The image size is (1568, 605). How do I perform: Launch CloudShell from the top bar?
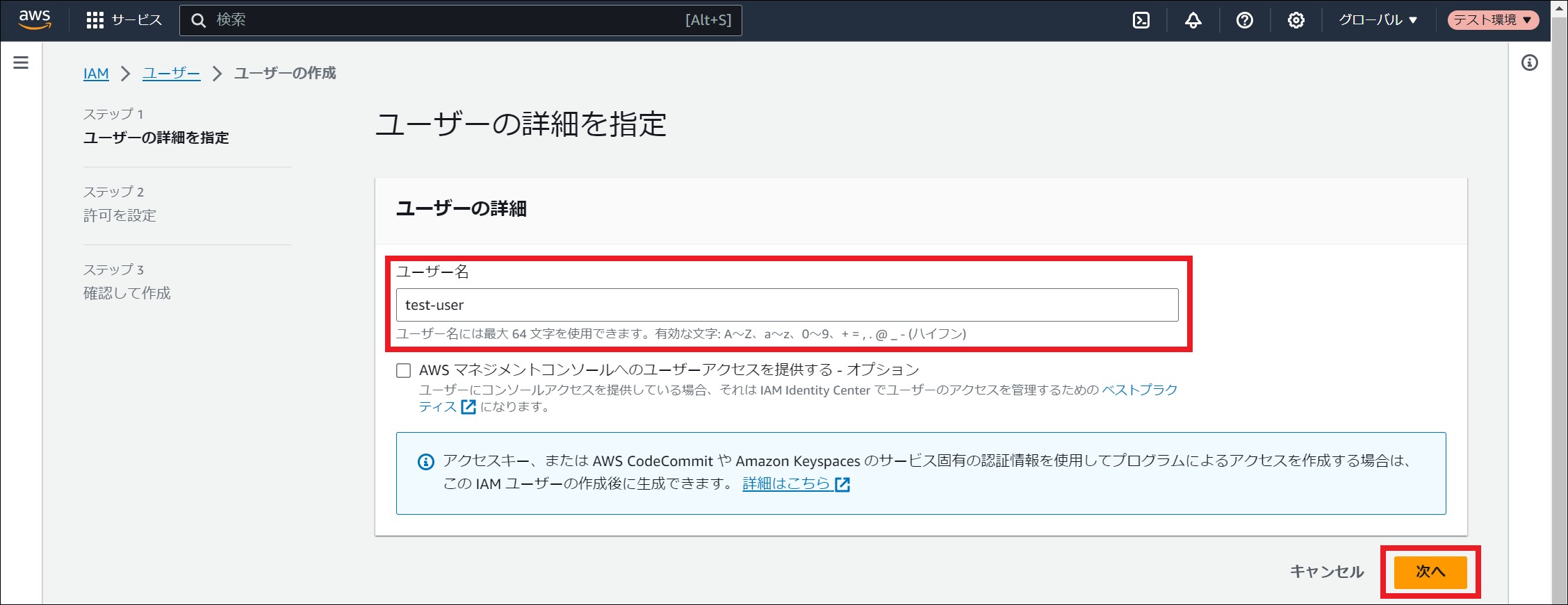pyautogui.click(x=1141, y=20)
